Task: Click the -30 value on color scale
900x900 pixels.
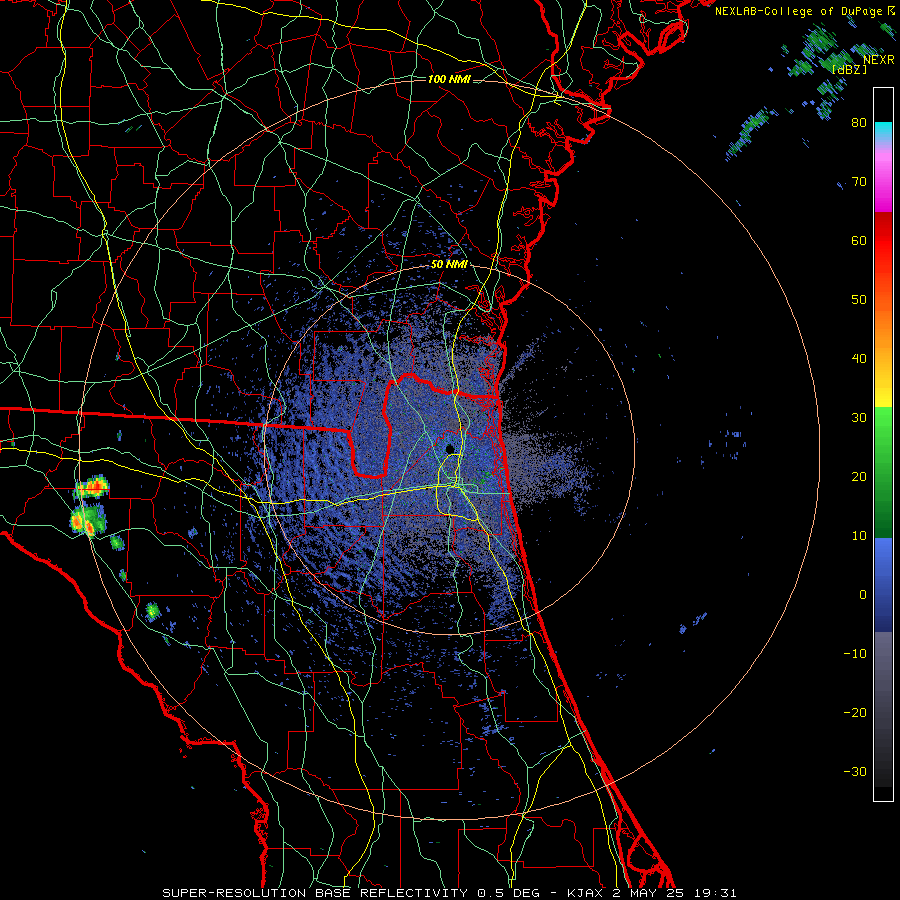Action: point(855,771)
